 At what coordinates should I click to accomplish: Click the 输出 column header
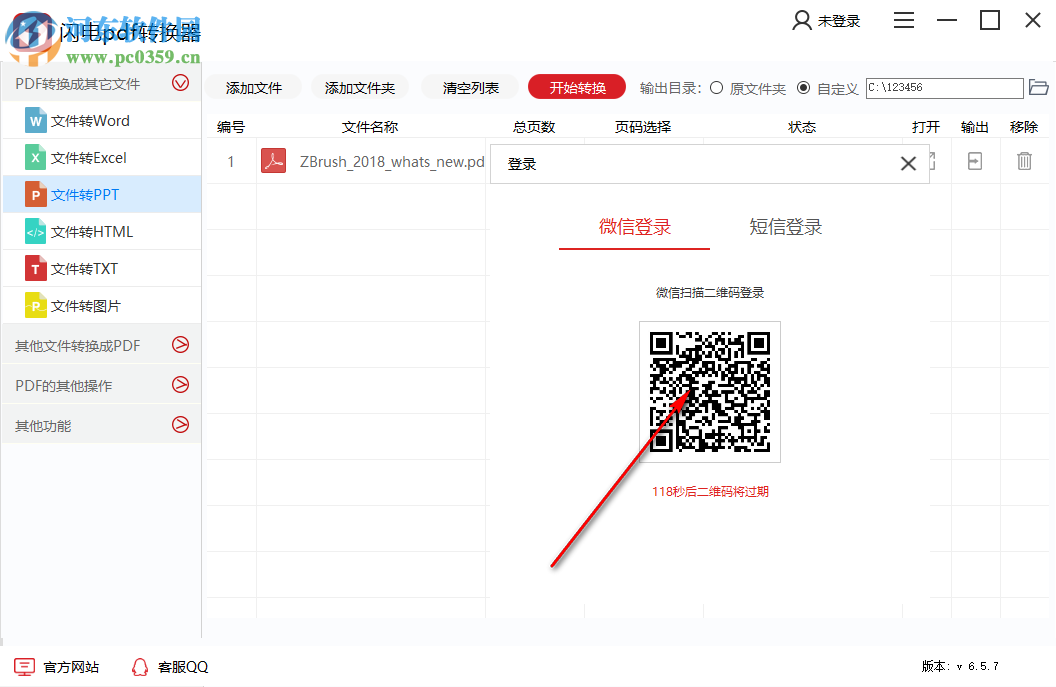click(x=975, y=127)
